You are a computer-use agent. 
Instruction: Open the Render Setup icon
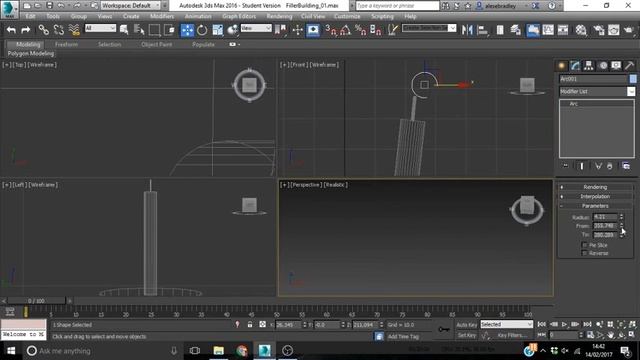(x=599, y=30)
